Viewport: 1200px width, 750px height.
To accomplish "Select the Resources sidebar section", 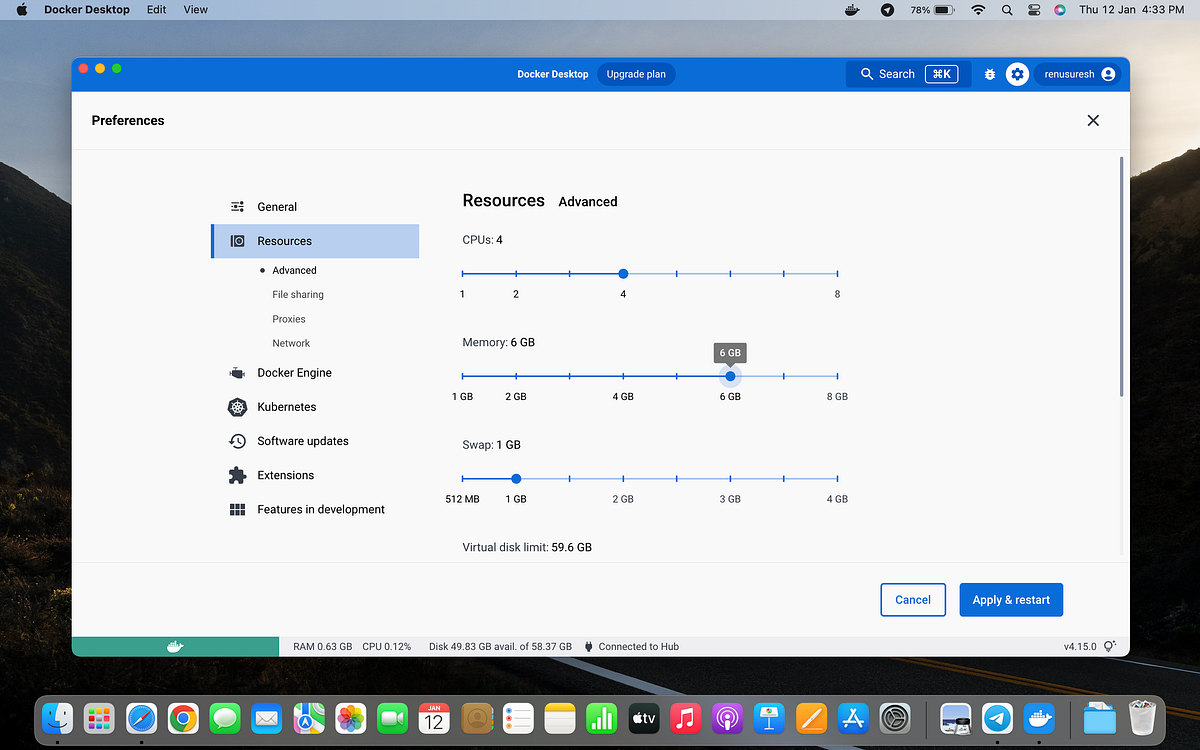I will click(314, 241).
